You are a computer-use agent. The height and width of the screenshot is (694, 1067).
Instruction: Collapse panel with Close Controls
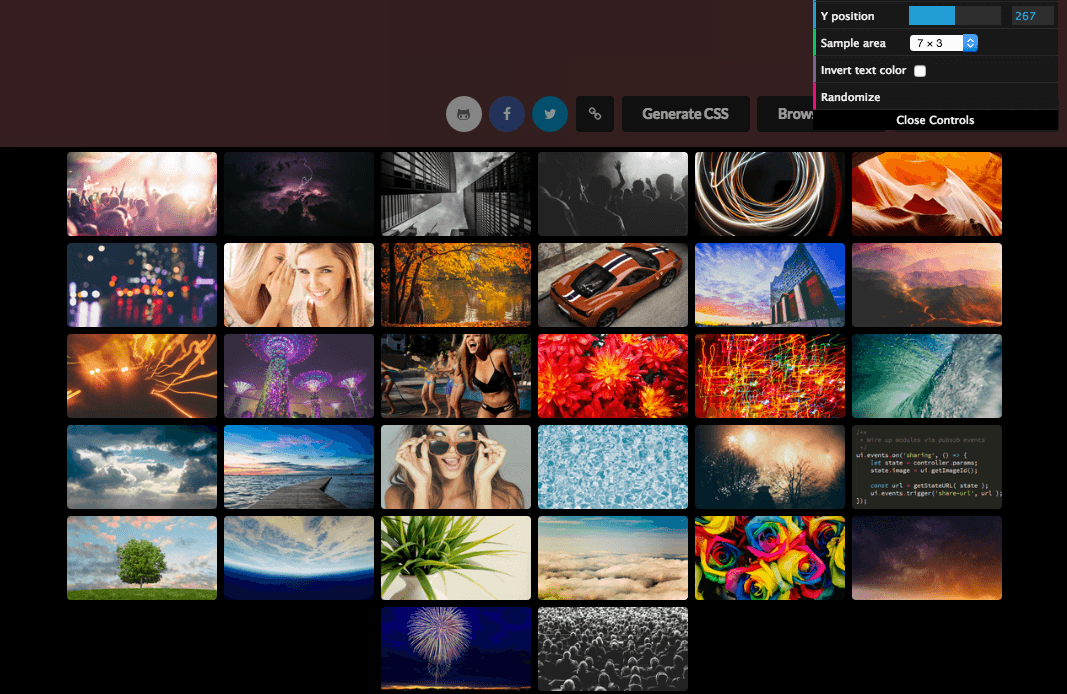[x=935, y=120]
